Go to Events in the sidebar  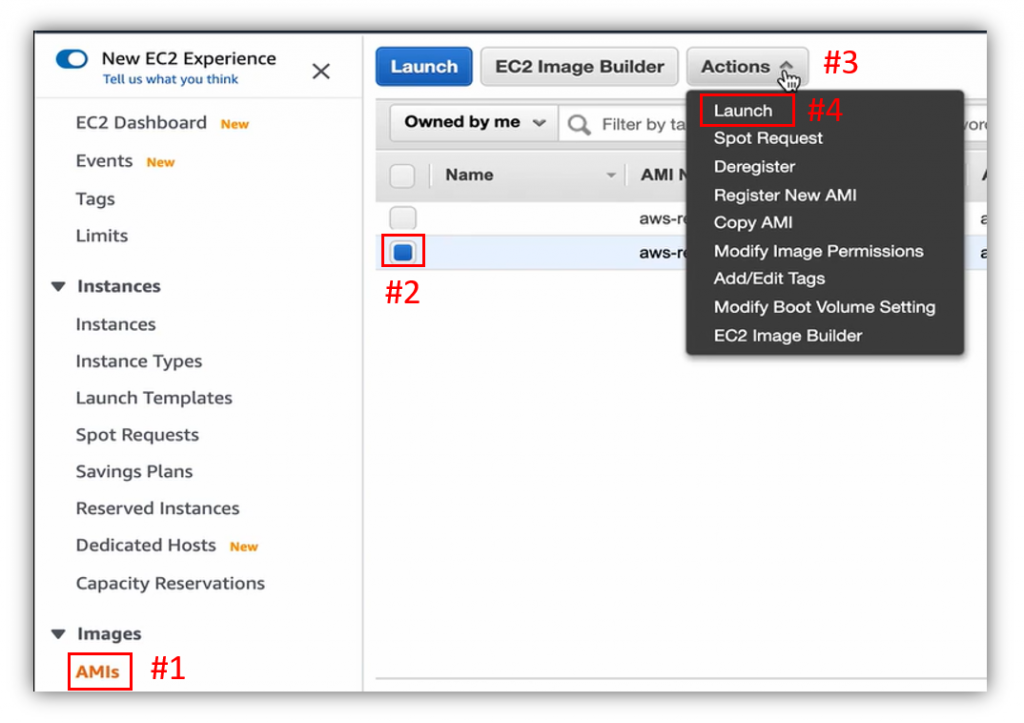[x=104, y=161]
